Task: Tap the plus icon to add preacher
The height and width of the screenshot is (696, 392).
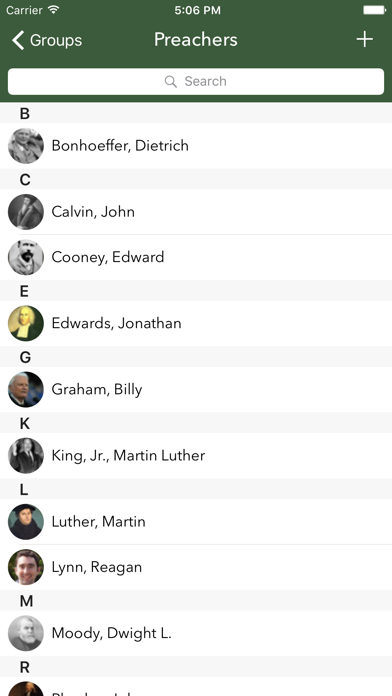Action: tap(364, 40)
